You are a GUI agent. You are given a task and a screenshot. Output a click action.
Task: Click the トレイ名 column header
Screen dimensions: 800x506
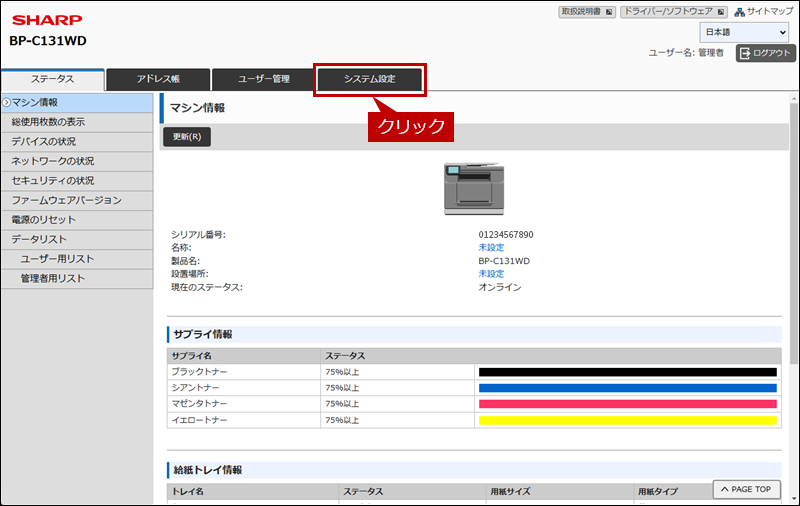(x=188, y=492)
